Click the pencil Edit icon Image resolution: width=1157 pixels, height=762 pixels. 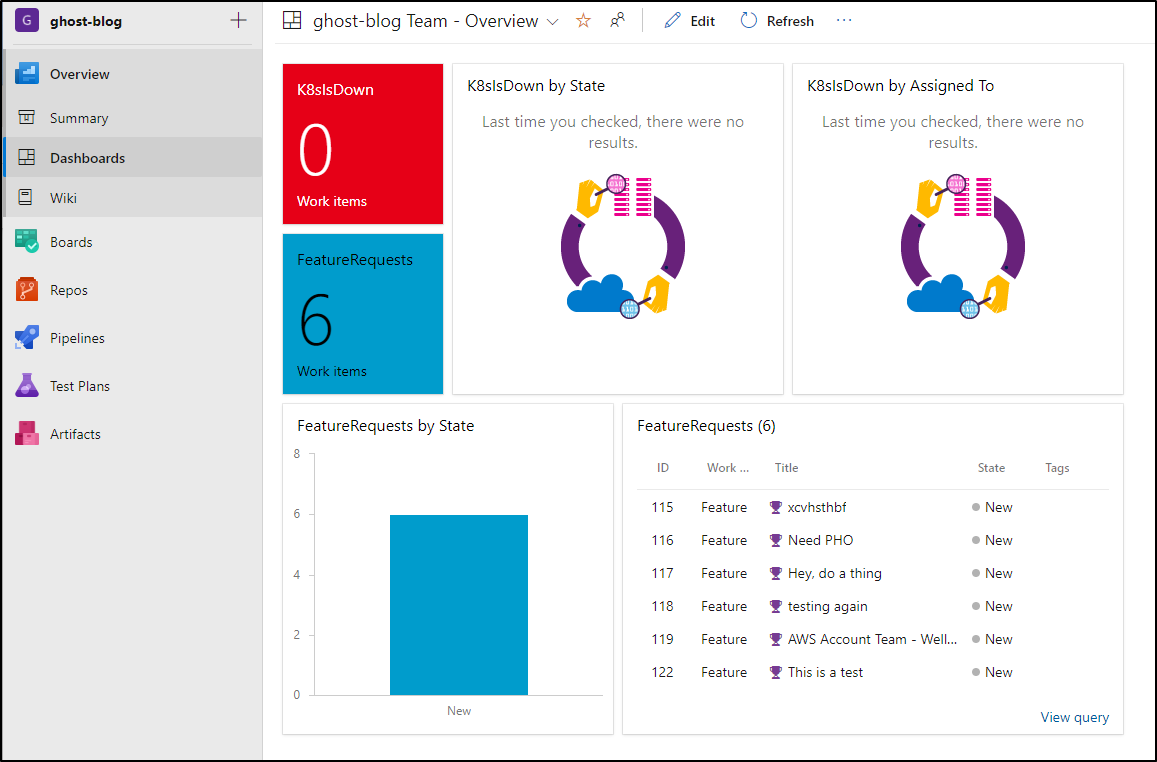tap(672, 21)
